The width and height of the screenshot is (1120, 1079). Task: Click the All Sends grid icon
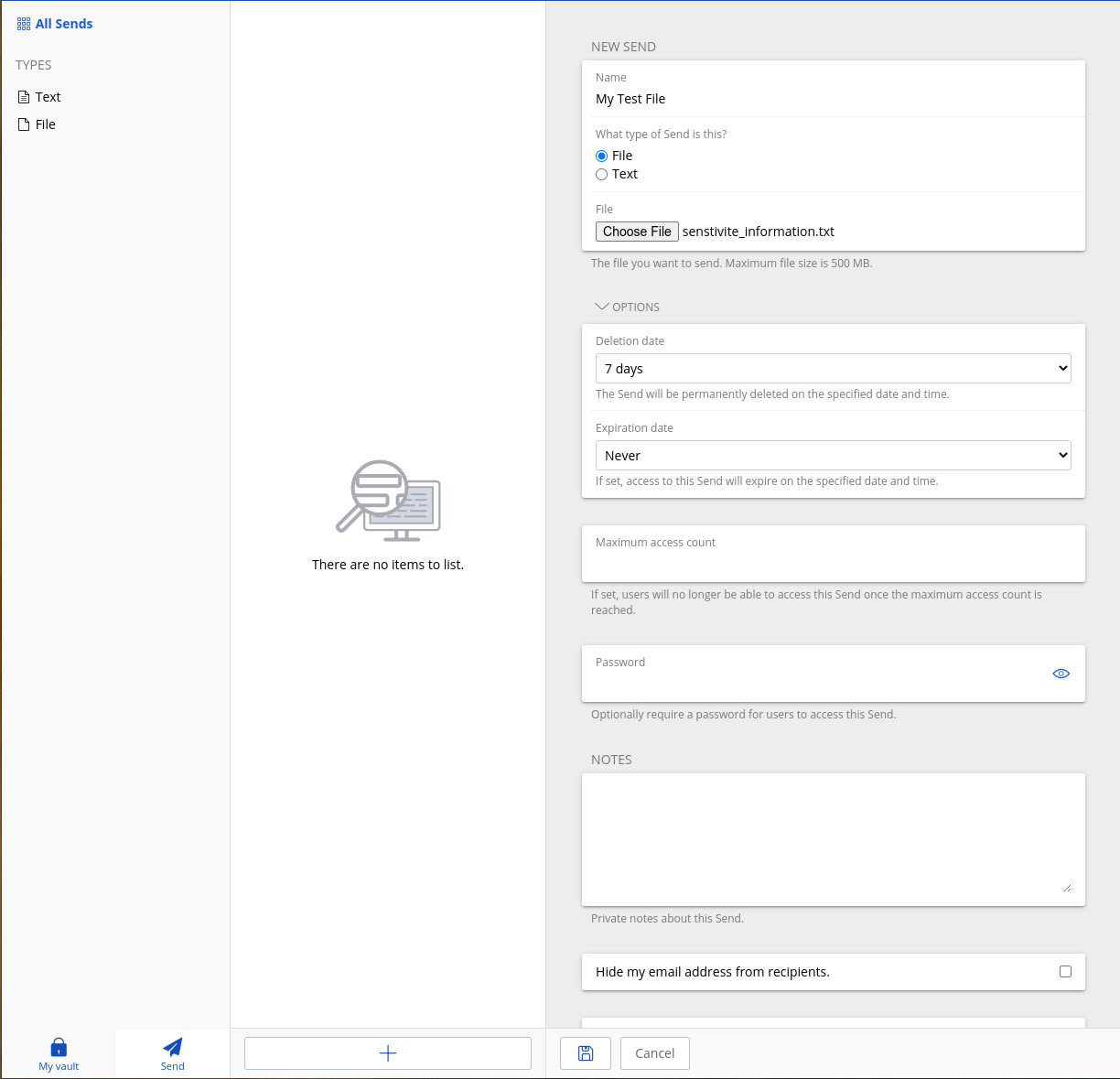(22, 23)
